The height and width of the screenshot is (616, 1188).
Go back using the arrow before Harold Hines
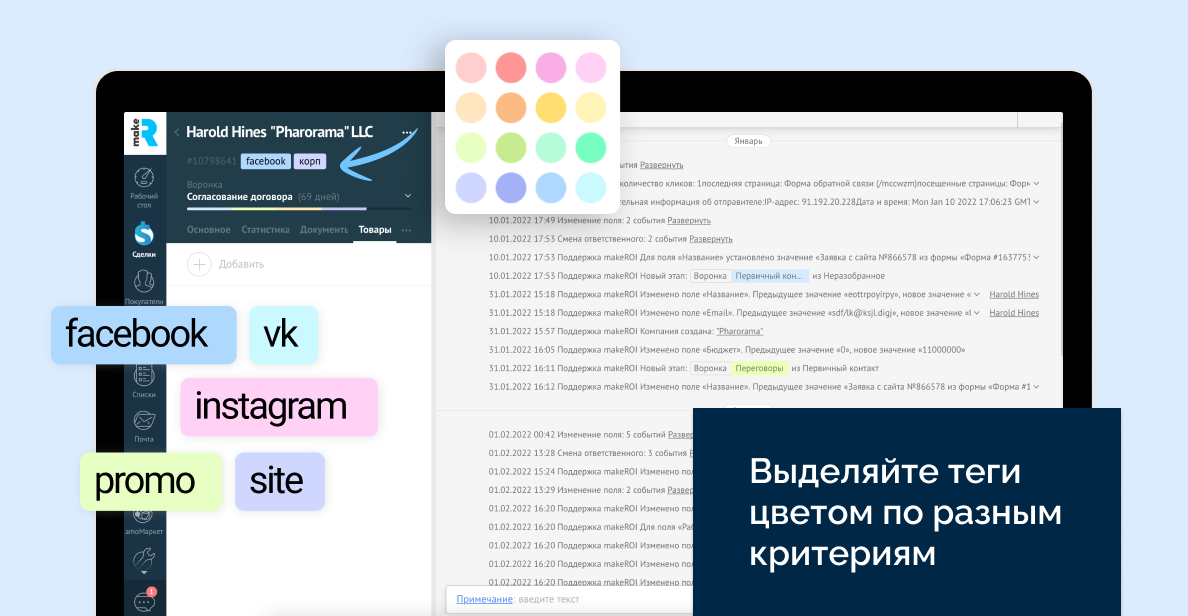tap(177, 133)
